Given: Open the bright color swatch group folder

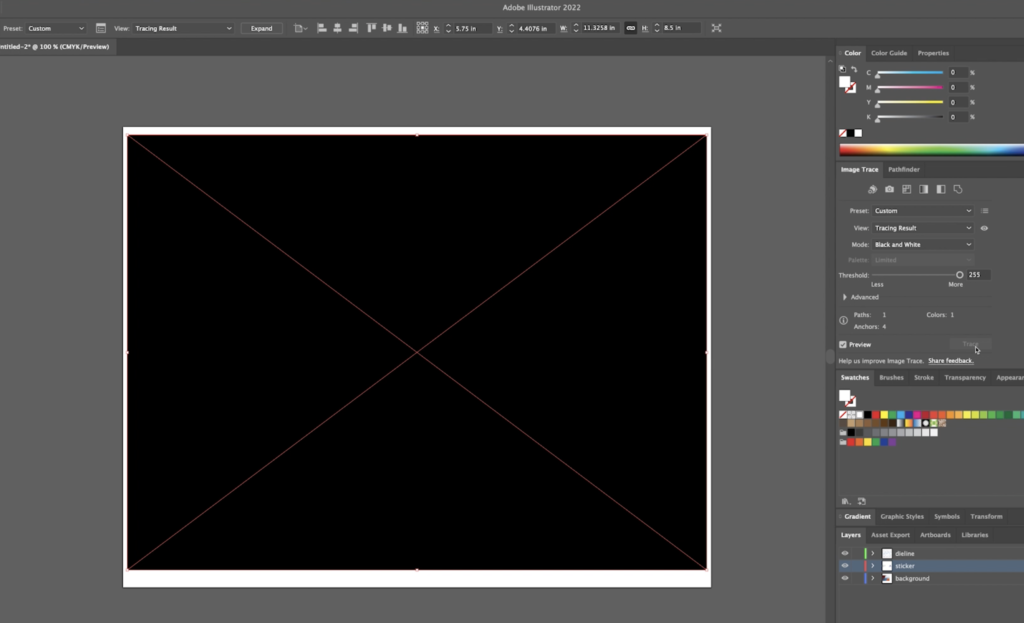Looking at the screenshot, I should [843, 442].
